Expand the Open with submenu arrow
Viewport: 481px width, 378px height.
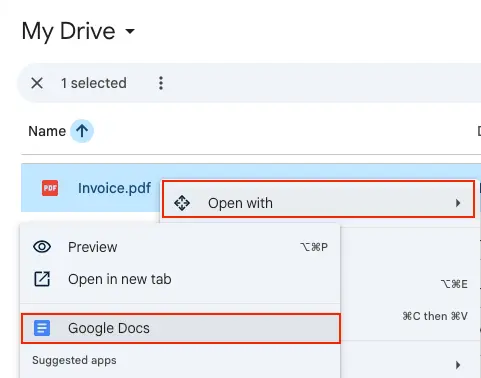coord(458,203)
